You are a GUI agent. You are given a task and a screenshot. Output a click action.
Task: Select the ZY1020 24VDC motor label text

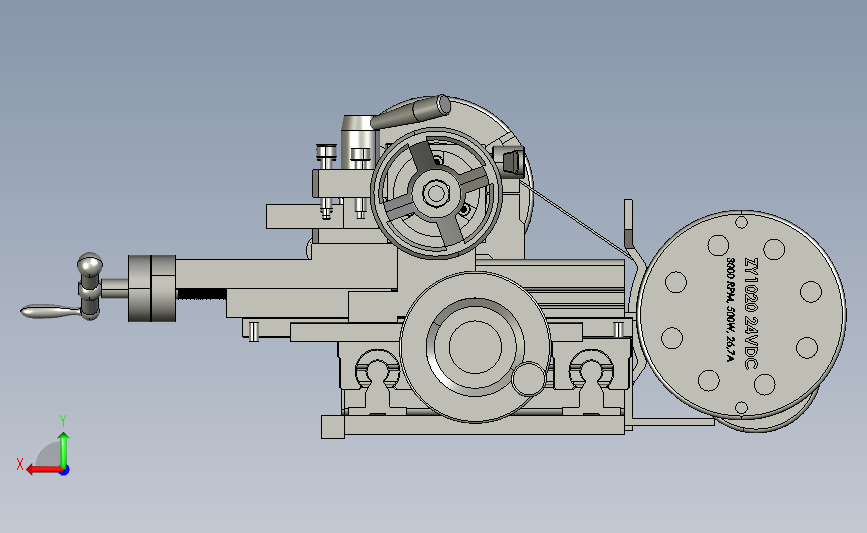tap(751, 313)
